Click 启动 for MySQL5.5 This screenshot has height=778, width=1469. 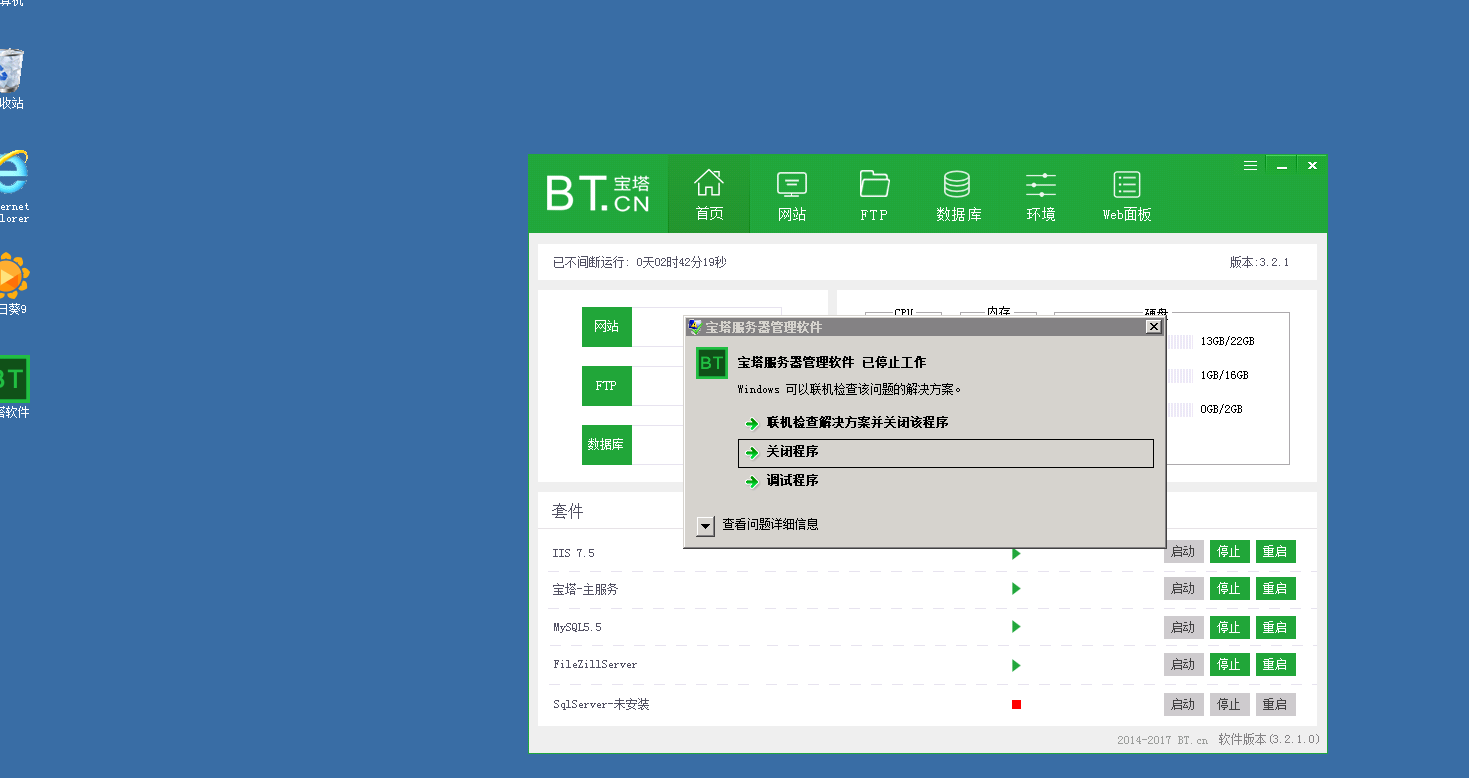point(1183,627)
